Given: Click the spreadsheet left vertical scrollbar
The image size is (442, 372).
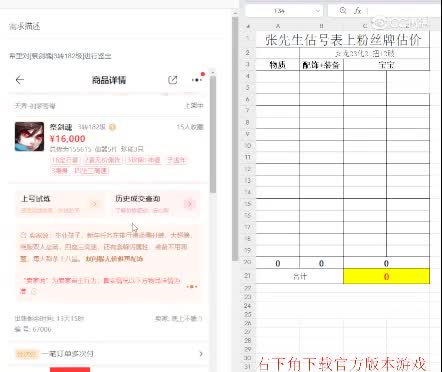Looking at the screenshot, I should [x=235, y=138].
